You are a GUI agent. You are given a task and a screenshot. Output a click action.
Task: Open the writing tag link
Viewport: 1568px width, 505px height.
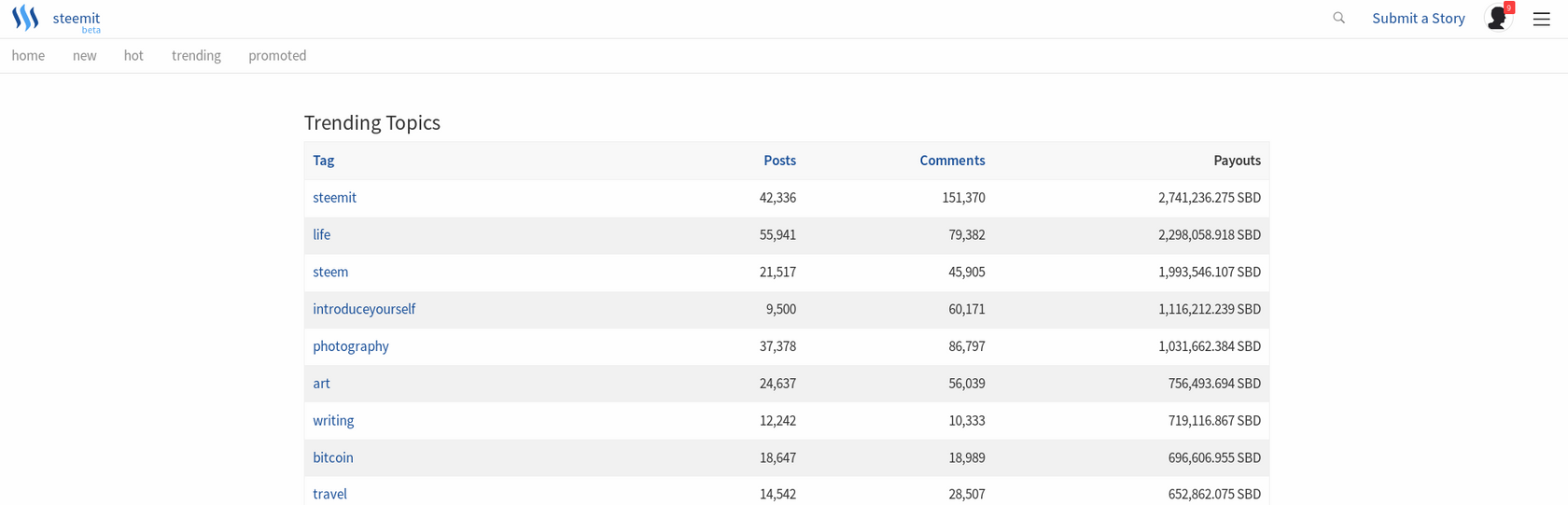(x=333, y=421)
